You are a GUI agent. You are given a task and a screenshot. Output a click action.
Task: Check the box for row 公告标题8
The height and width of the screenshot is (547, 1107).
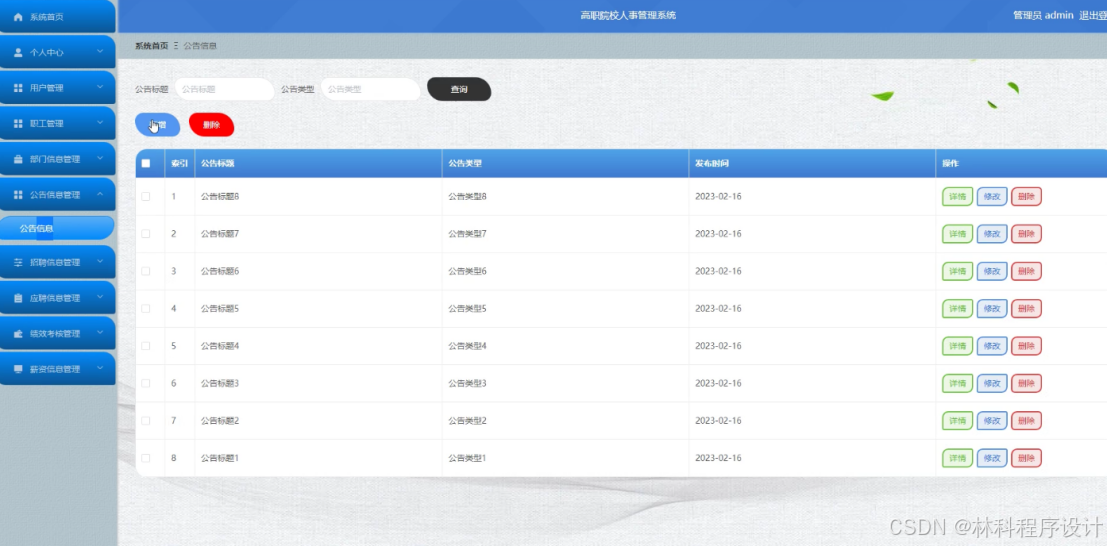[146, 197]
